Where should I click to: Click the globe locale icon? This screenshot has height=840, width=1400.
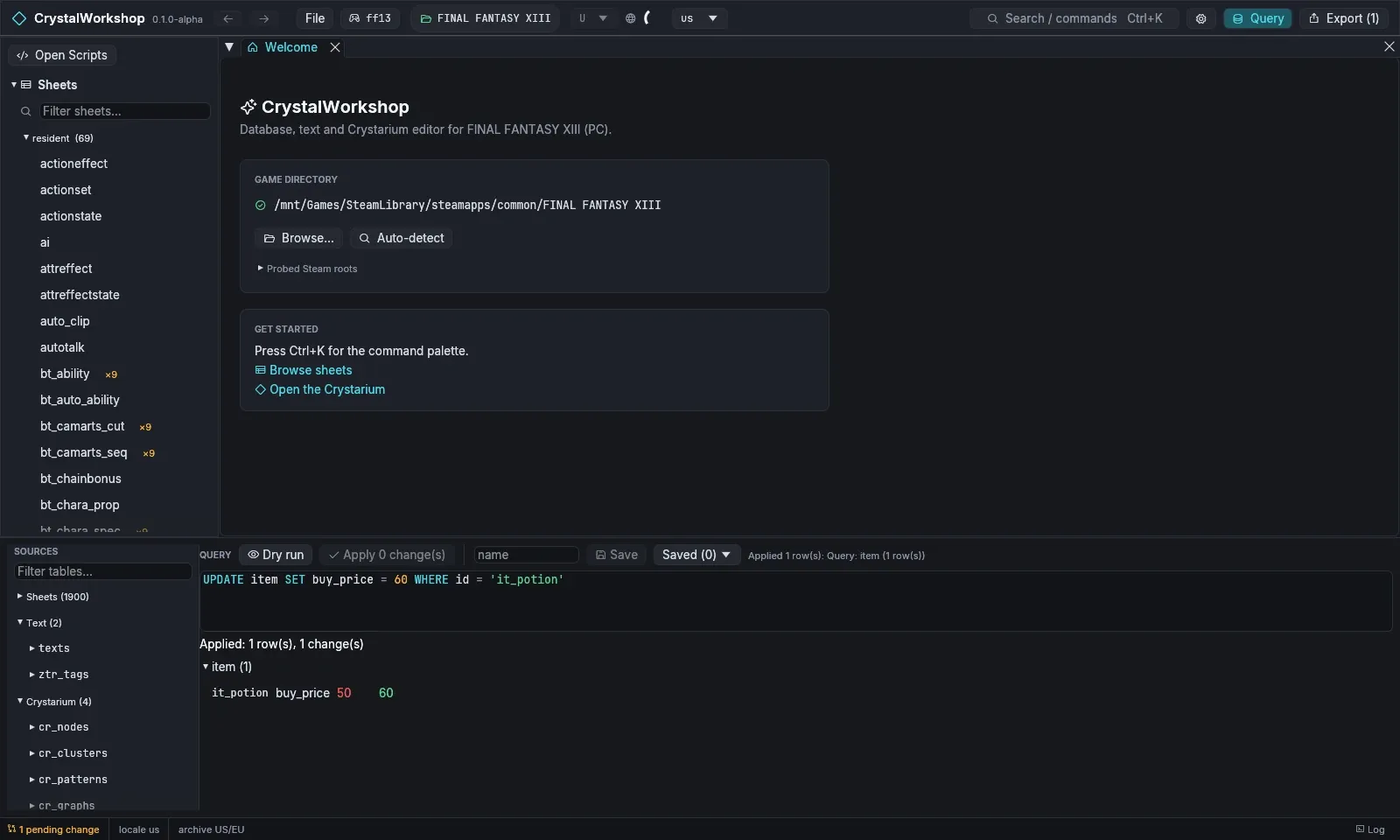click(x=630, y=18)
